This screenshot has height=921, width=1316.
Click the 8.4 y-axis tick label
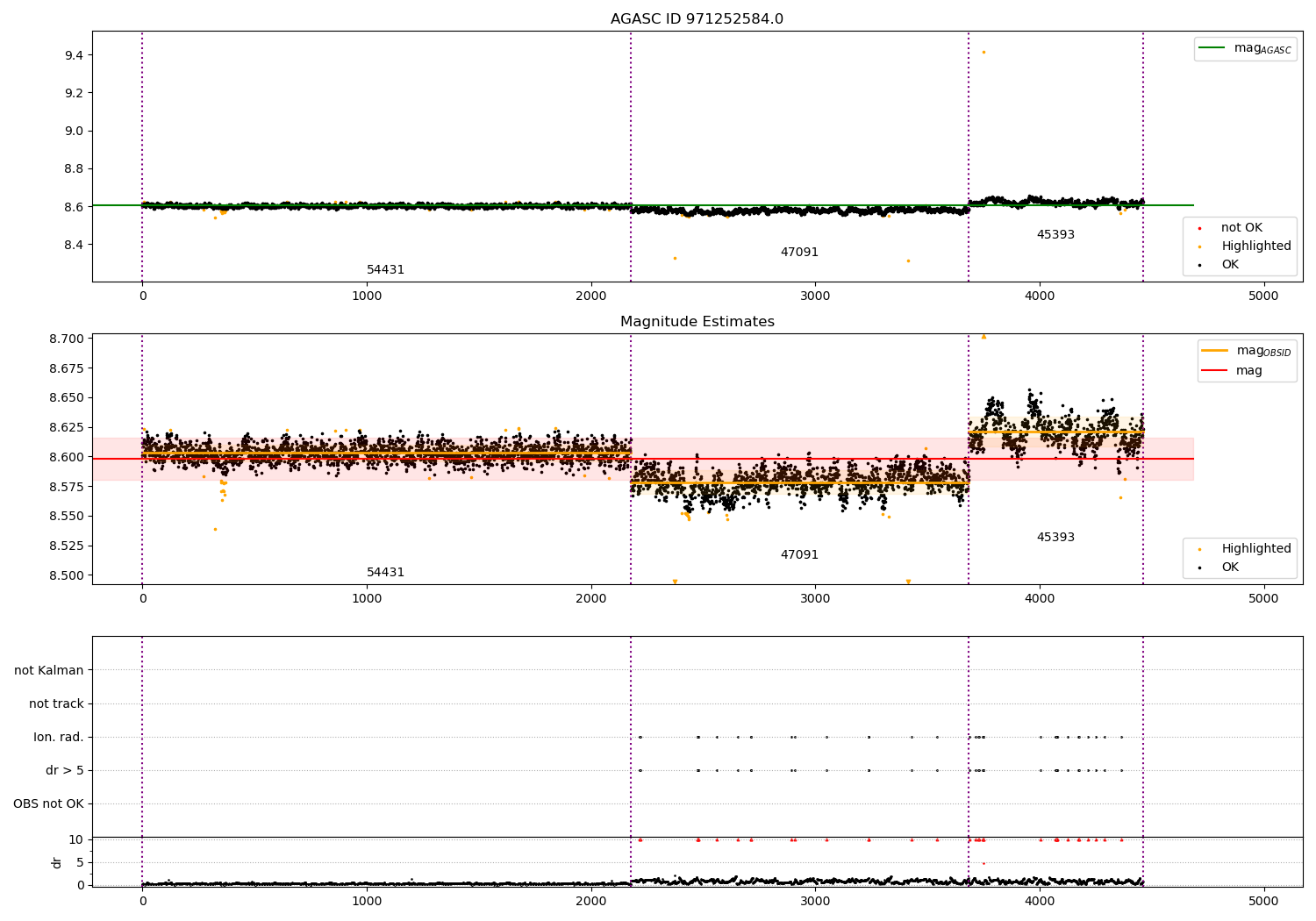(74, 245)
